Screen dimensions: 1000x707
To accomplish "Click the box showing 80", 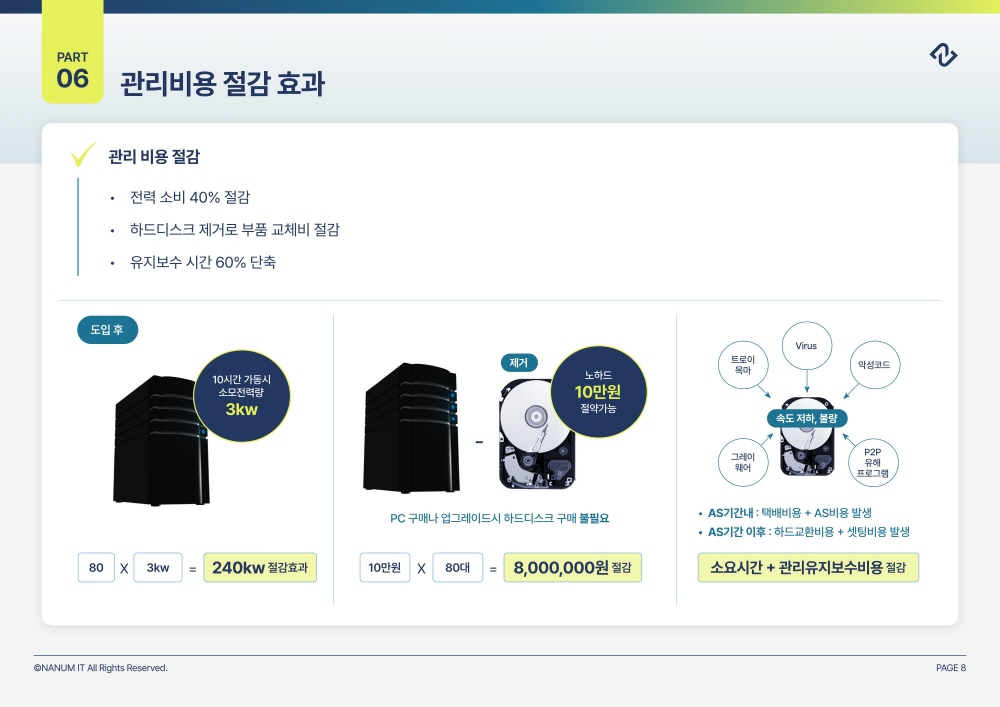I will tap(96, 567).
